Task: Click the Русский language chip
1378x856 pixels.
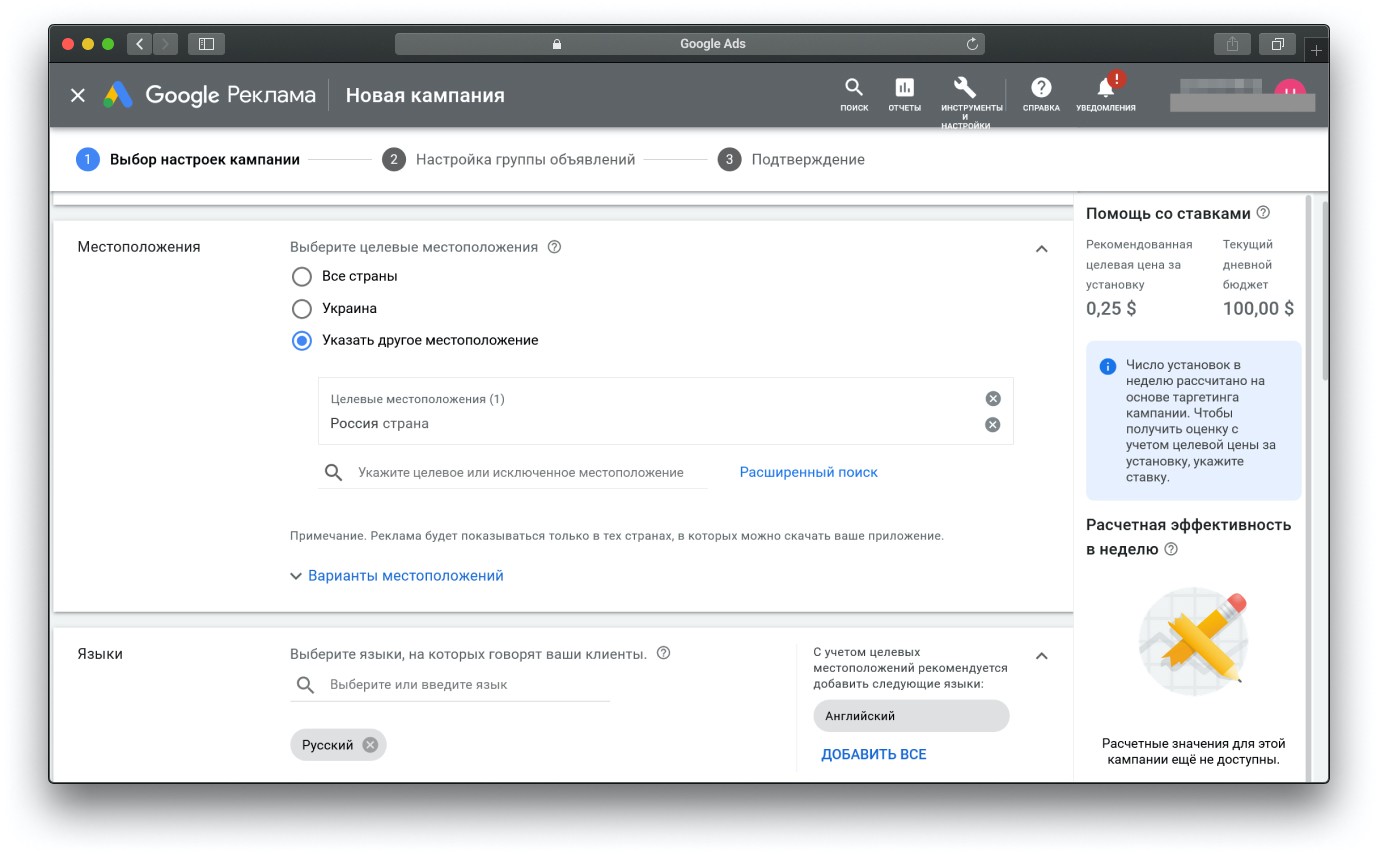Action: tap(328, 745)
